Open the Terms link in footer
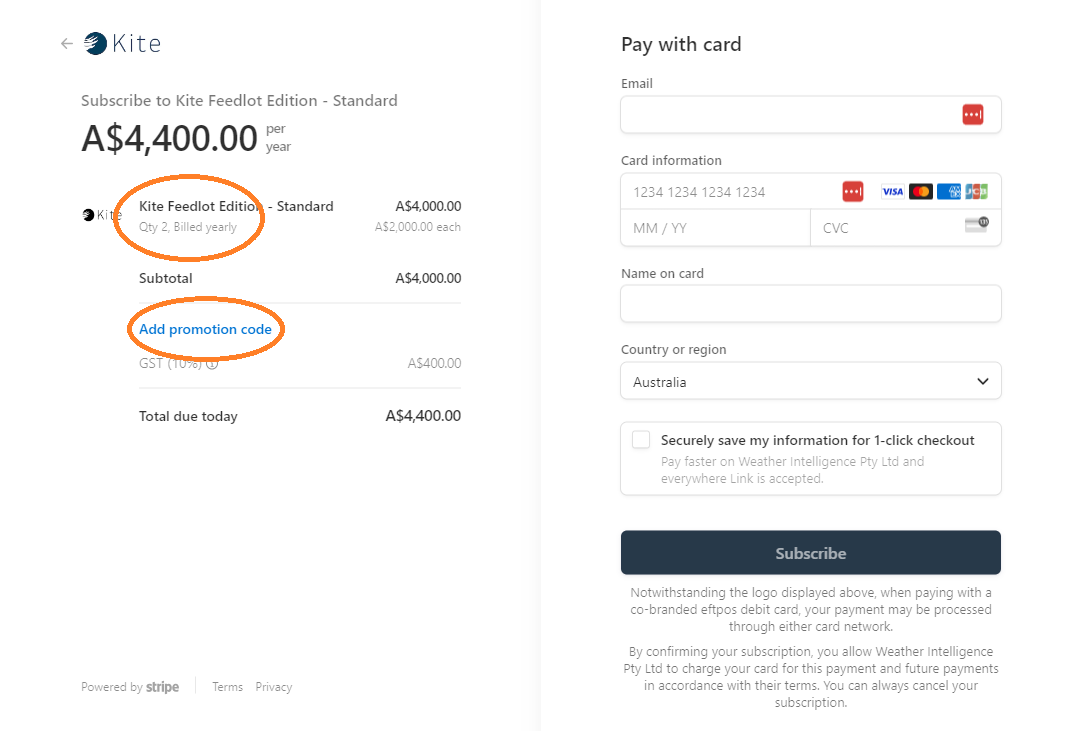Viewport: 1065px width, 731px height. [227, 687]
